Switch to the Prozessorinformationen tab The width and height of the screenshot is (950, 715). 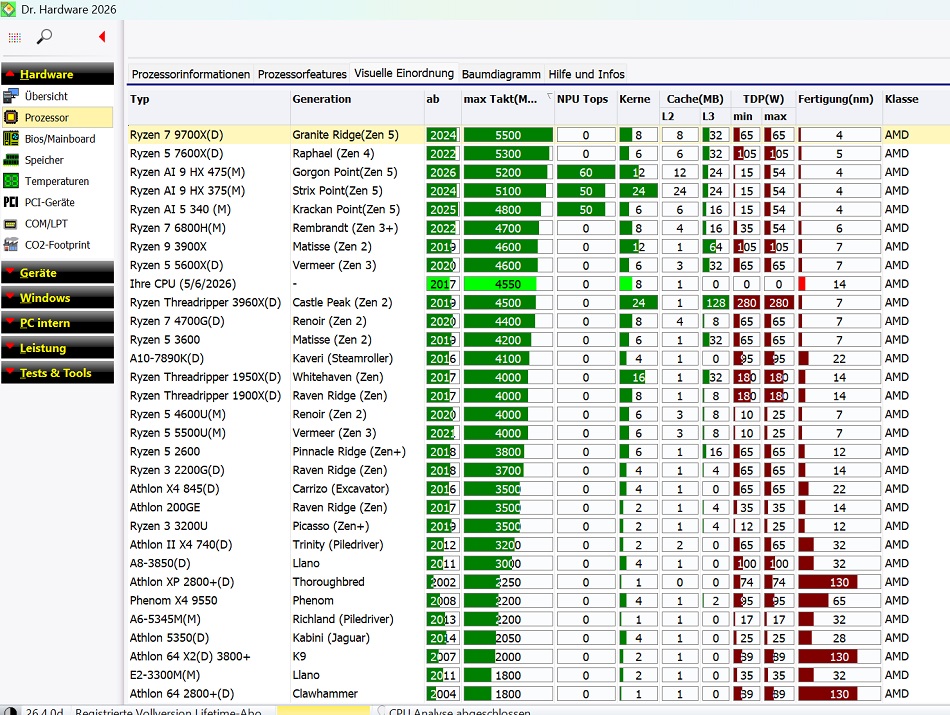click(191, 74)
